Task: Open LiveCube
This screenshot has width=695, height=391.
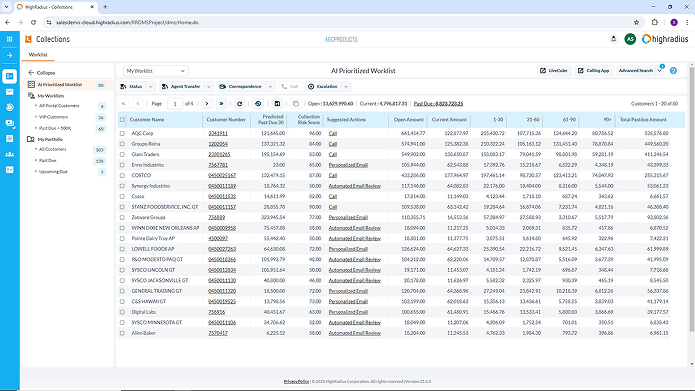Action: coord(554,70)
